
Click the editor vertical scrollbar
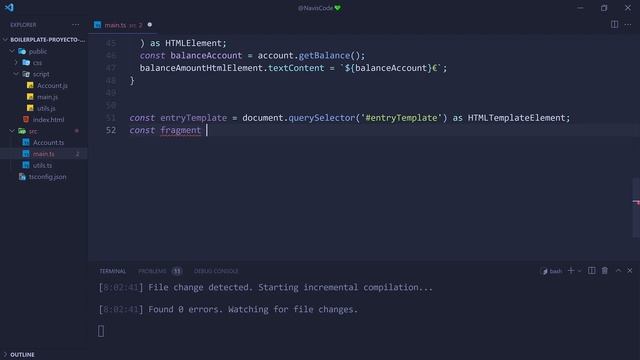[x=636, y=208]
